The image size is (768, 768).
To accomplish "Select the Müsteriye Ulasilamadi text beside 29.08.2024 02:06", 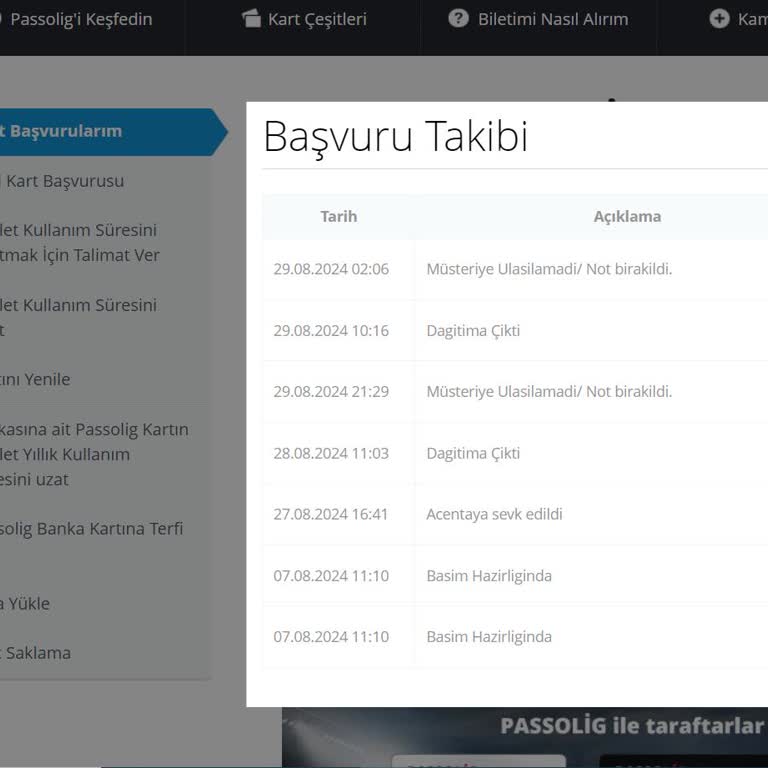I will (x=549, y=269).
